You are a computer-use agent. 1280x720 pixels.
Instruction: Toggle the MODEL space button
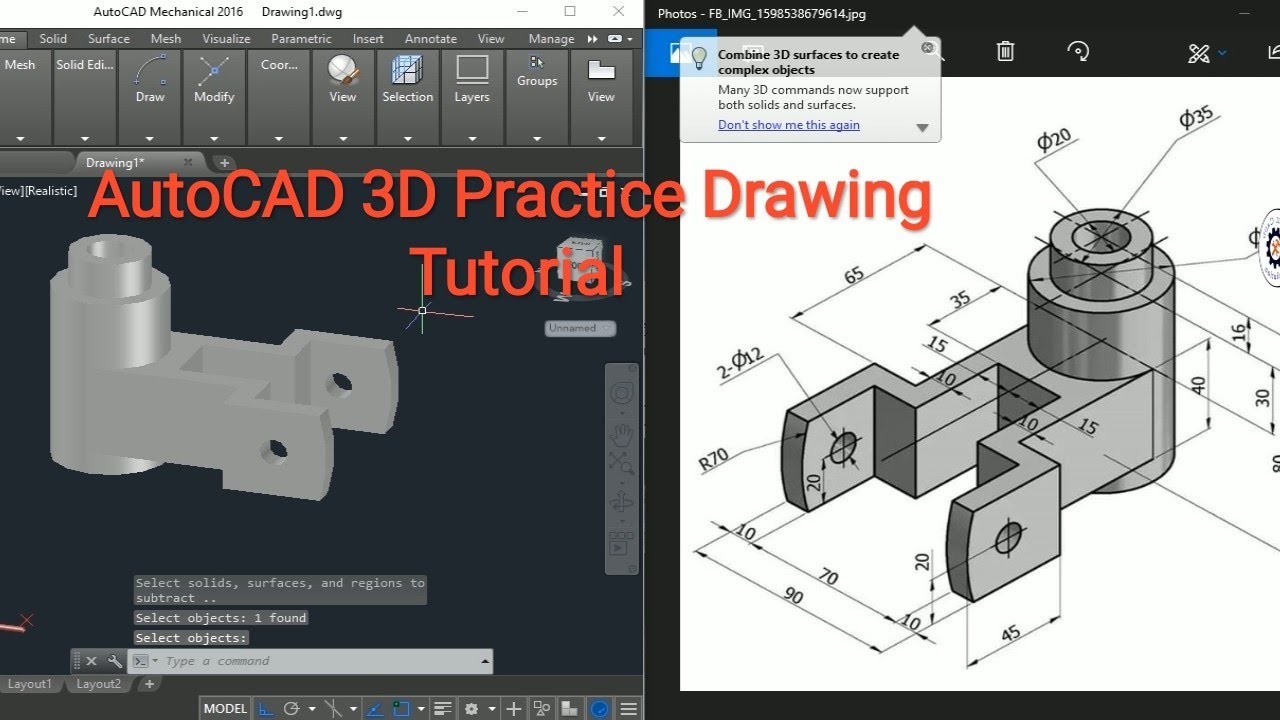[225, 709]
